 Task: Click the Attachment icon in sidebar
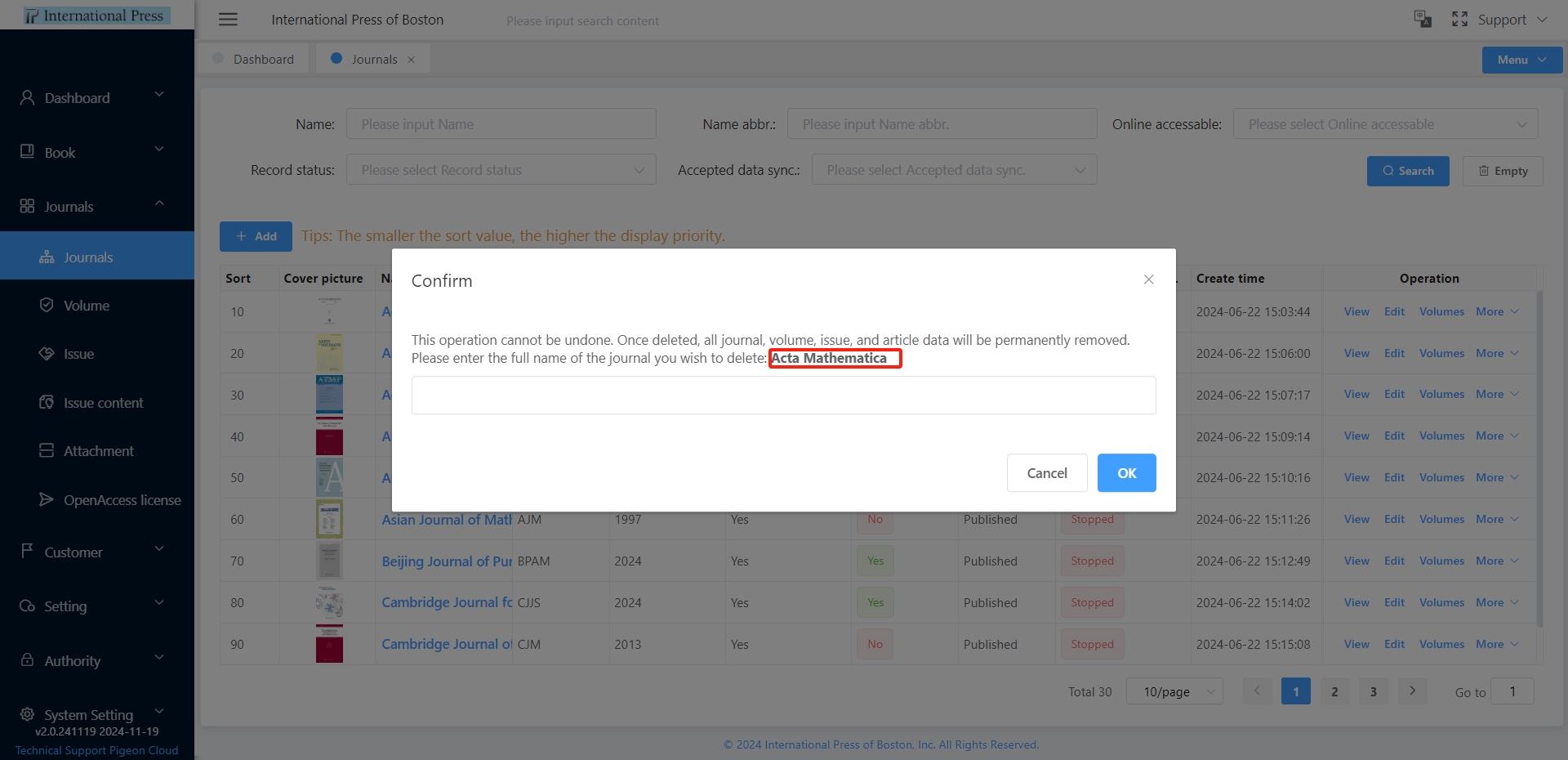pos(47,450)
